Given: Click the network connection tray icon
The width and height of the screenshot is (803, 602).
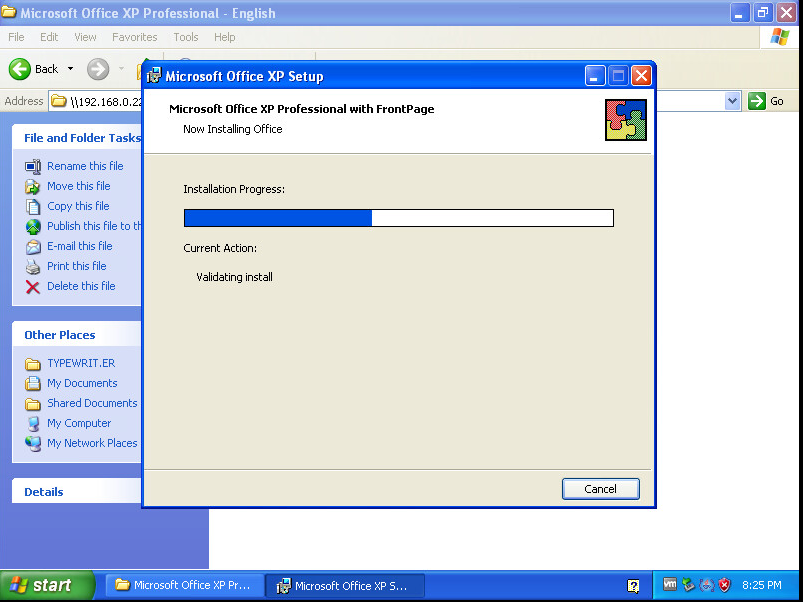Looking at the screenshot, I should pos(707,585).
